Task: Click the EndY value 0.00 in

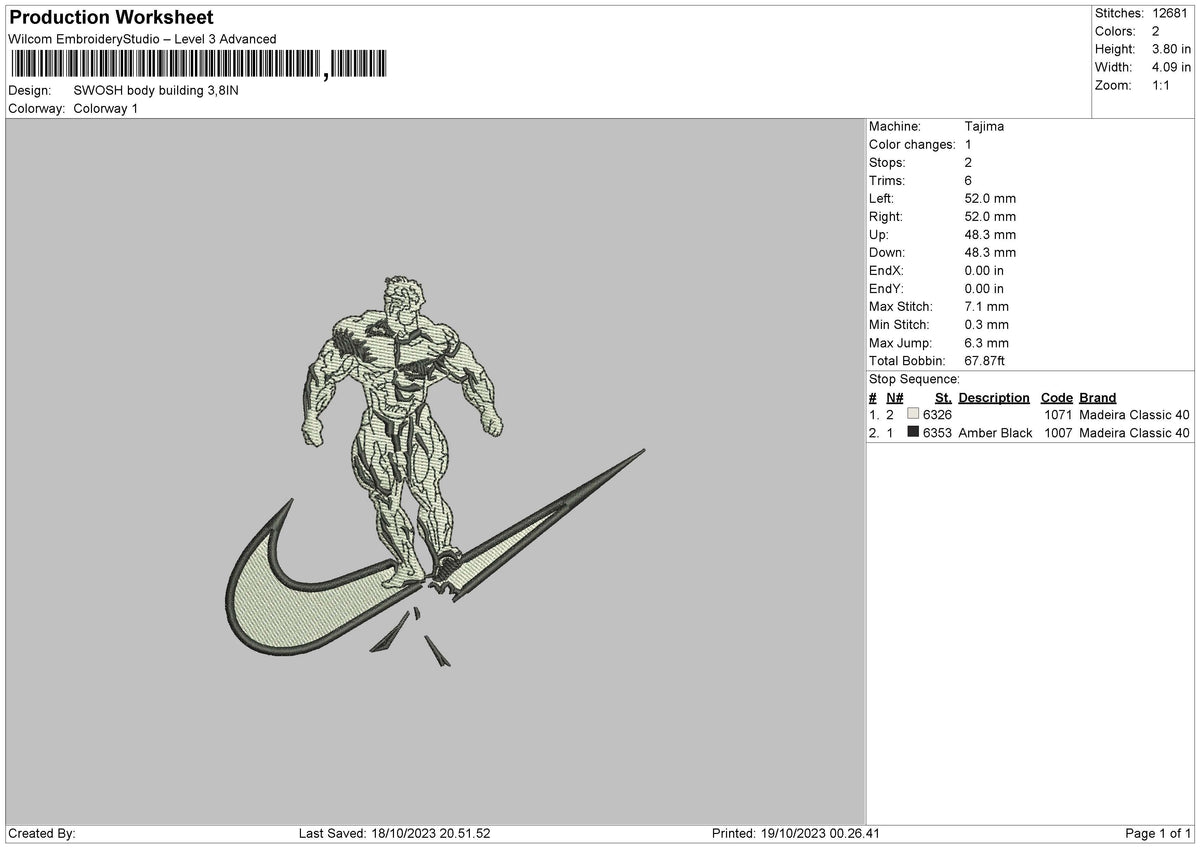Action: tap(984, 289)
